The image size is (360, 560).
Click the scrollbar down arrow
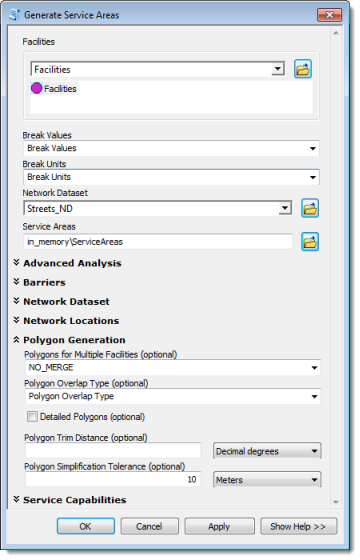pos(336,502)
